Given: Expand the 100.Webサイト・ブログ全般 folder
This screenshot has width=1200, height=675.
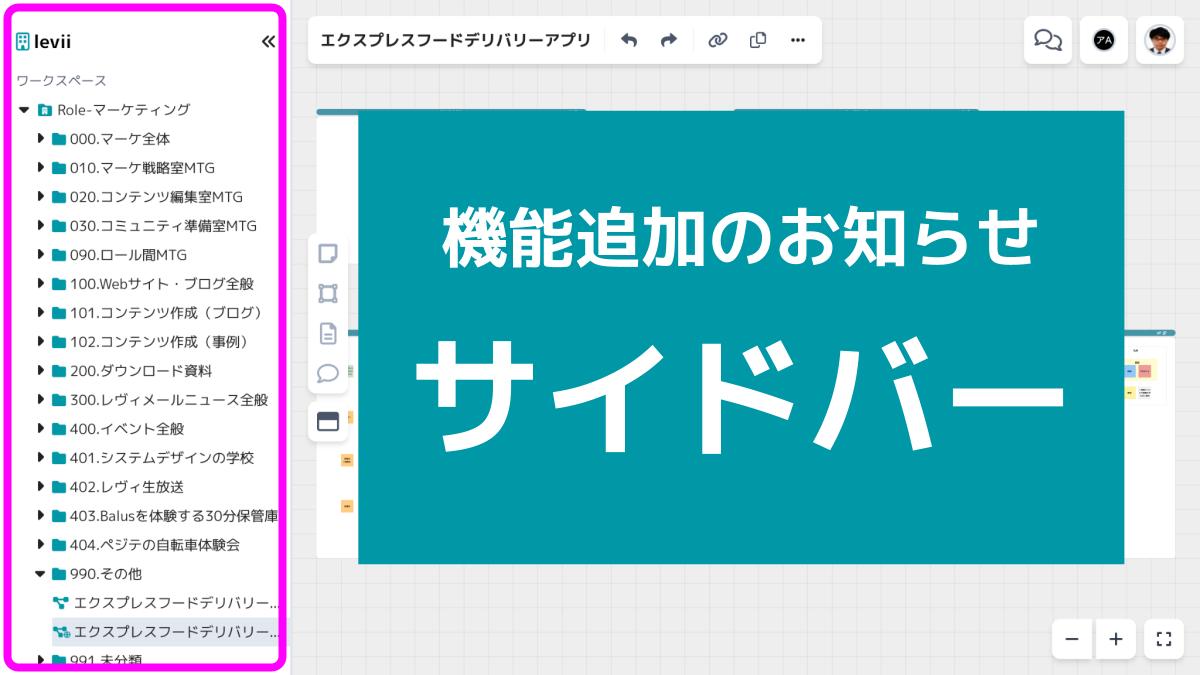Looking at the screenshot, I should [41, 283].
